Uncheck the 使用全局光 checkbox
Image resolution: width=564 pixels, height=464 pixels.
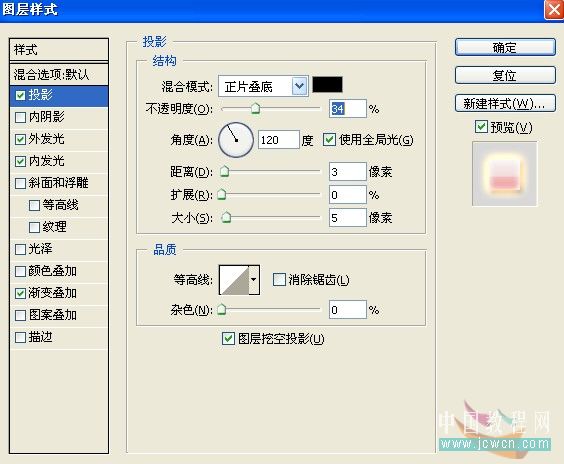pos(329,140)
